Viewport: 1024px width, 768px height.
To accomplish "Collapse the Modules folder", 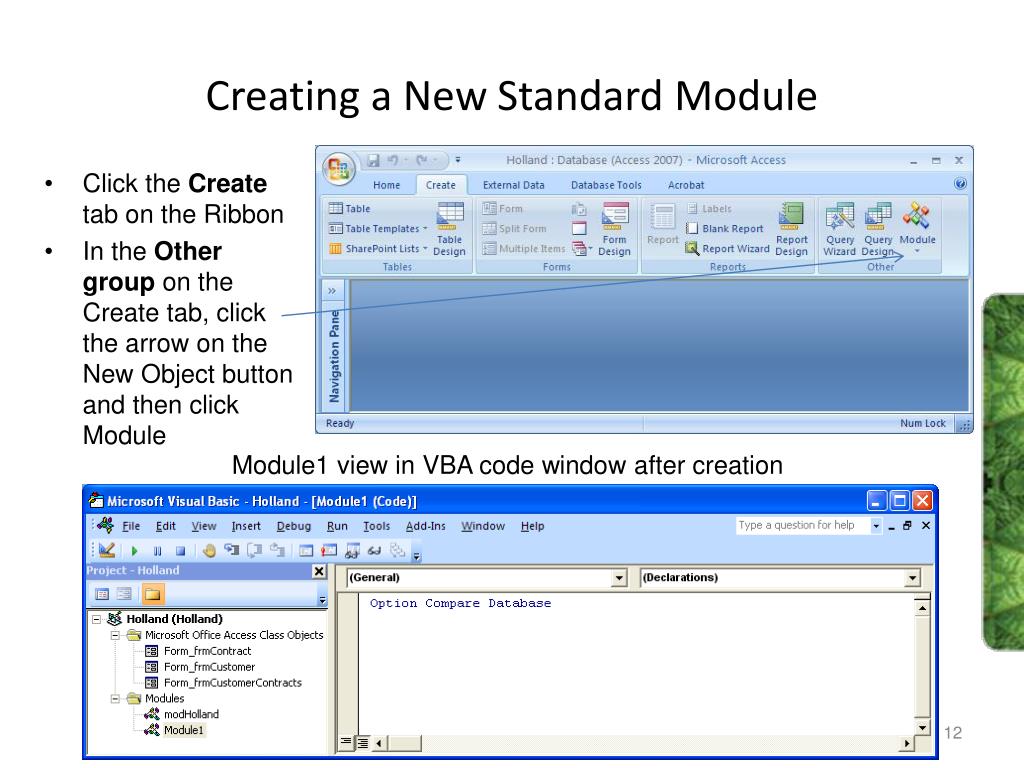I will [x=115, y=699].
